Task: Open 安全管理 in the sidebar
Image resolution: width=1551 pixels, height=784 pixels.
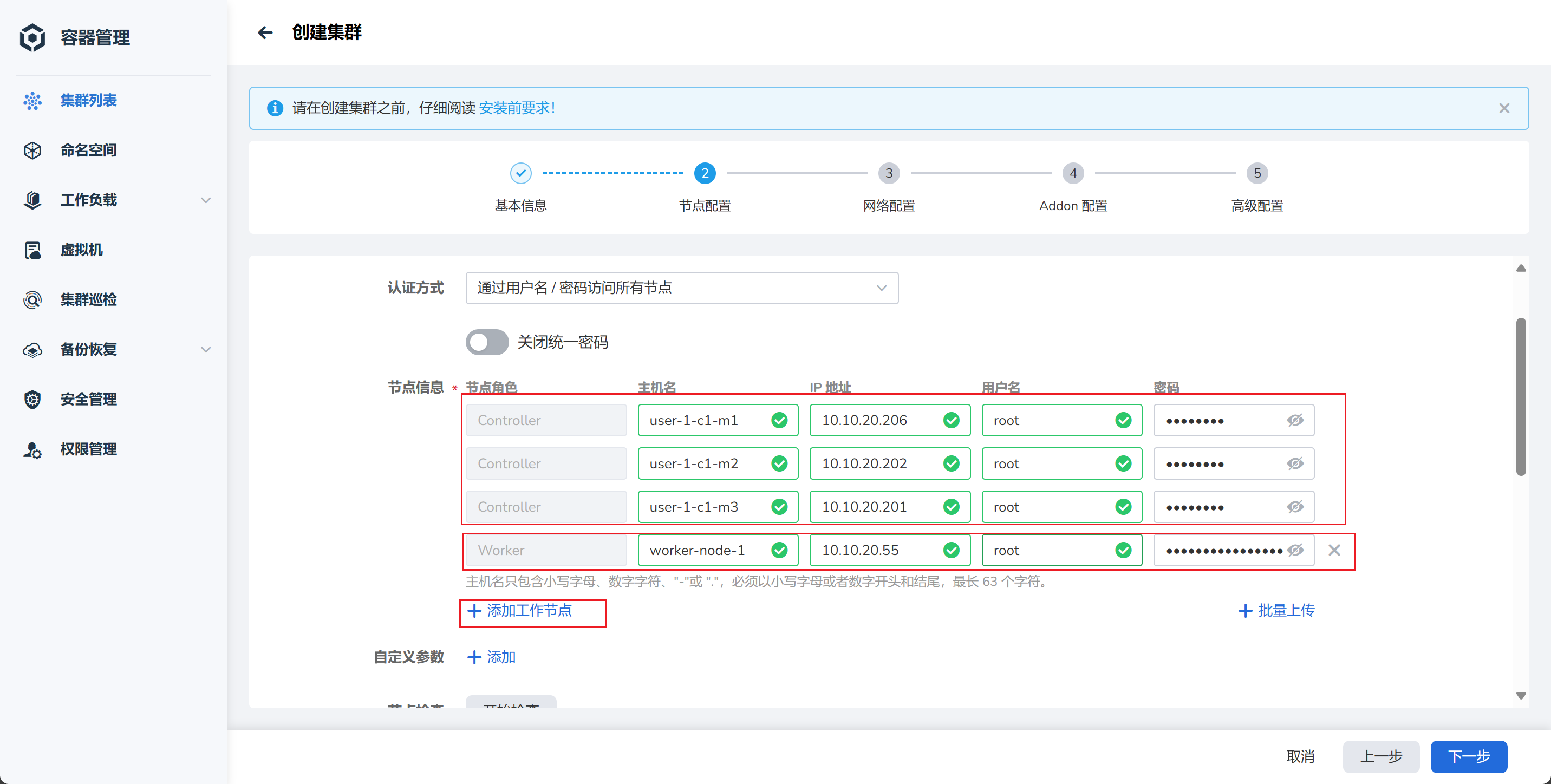Action: click(88, 399)
